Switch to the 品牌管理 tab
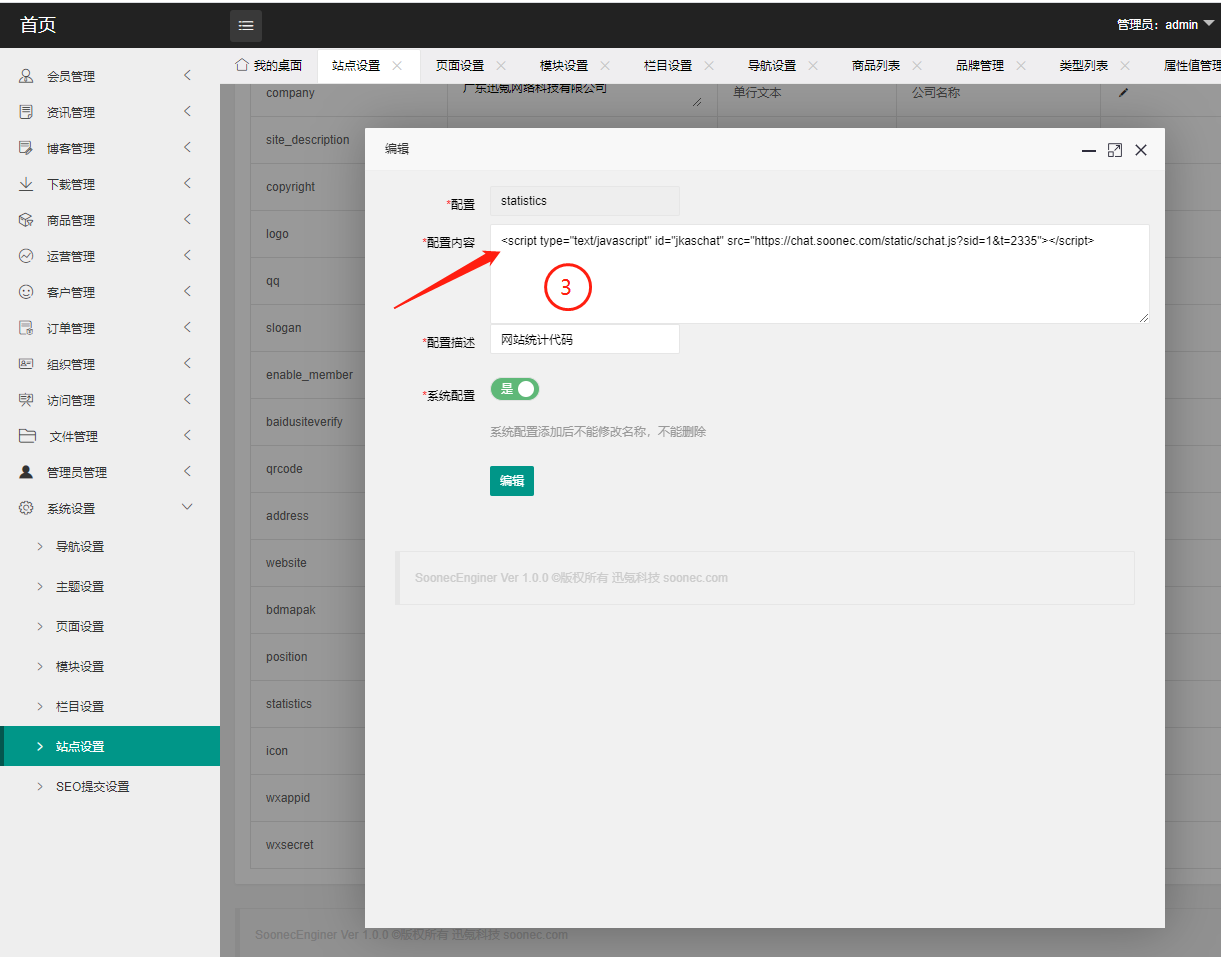This screenshot has width=1221, height=957. tap(980, 66)
